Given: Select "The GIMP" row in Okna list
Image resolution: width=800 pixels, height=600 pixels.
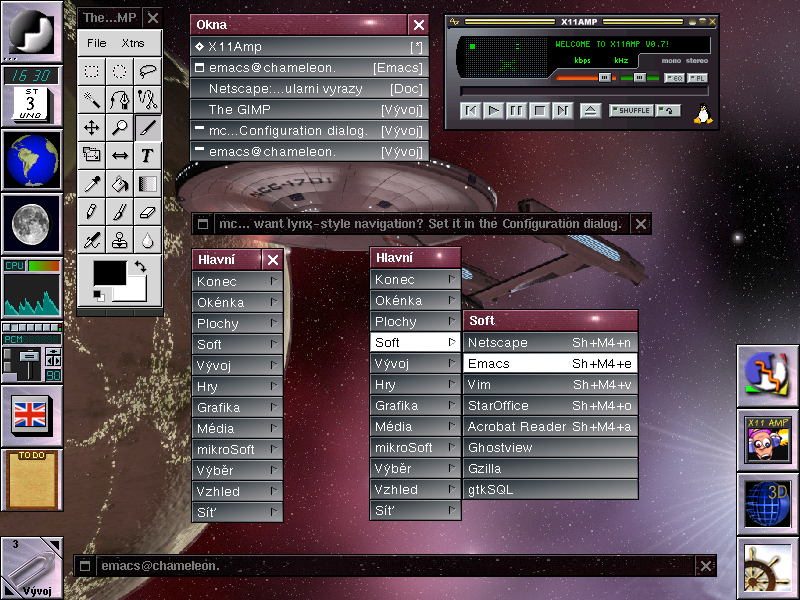Looking at the screenshot, I should click(x=309, y=110).
